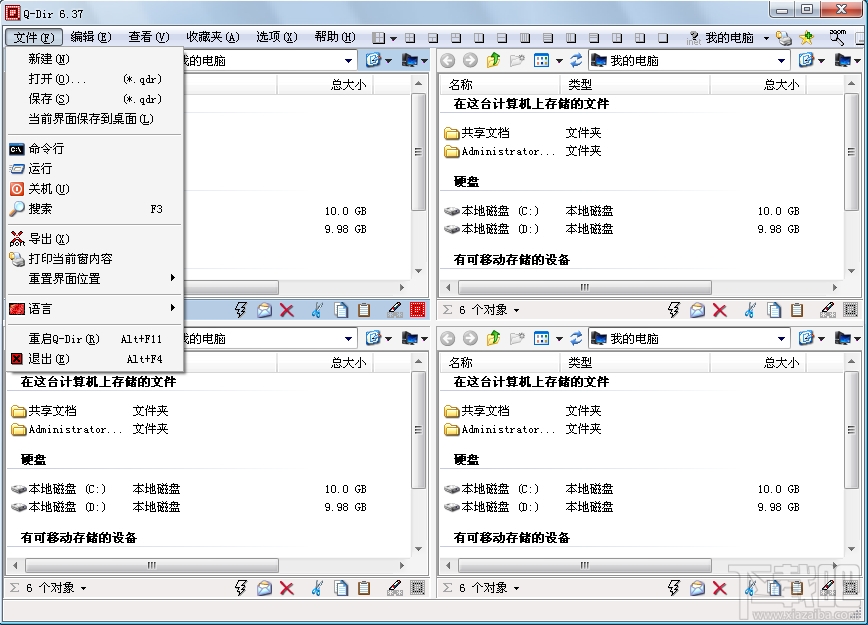Click the vertical scrollbar thumb in the bottom-left pane
The width and height of the screenshot is (868, 625).
(x=418, y=430)
